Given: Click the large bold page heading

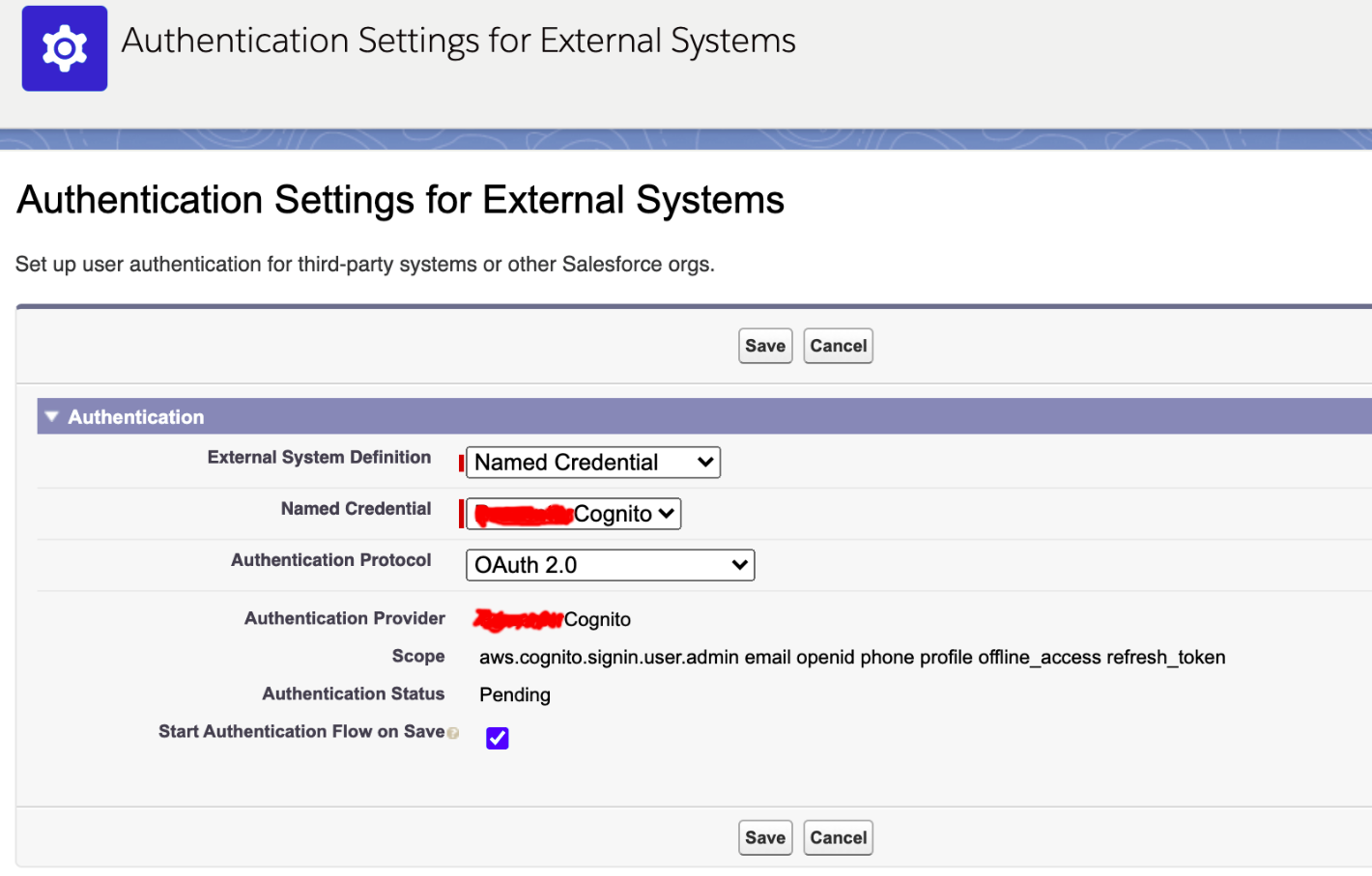Looking at the screenshot, I should [x=400, y=200].
